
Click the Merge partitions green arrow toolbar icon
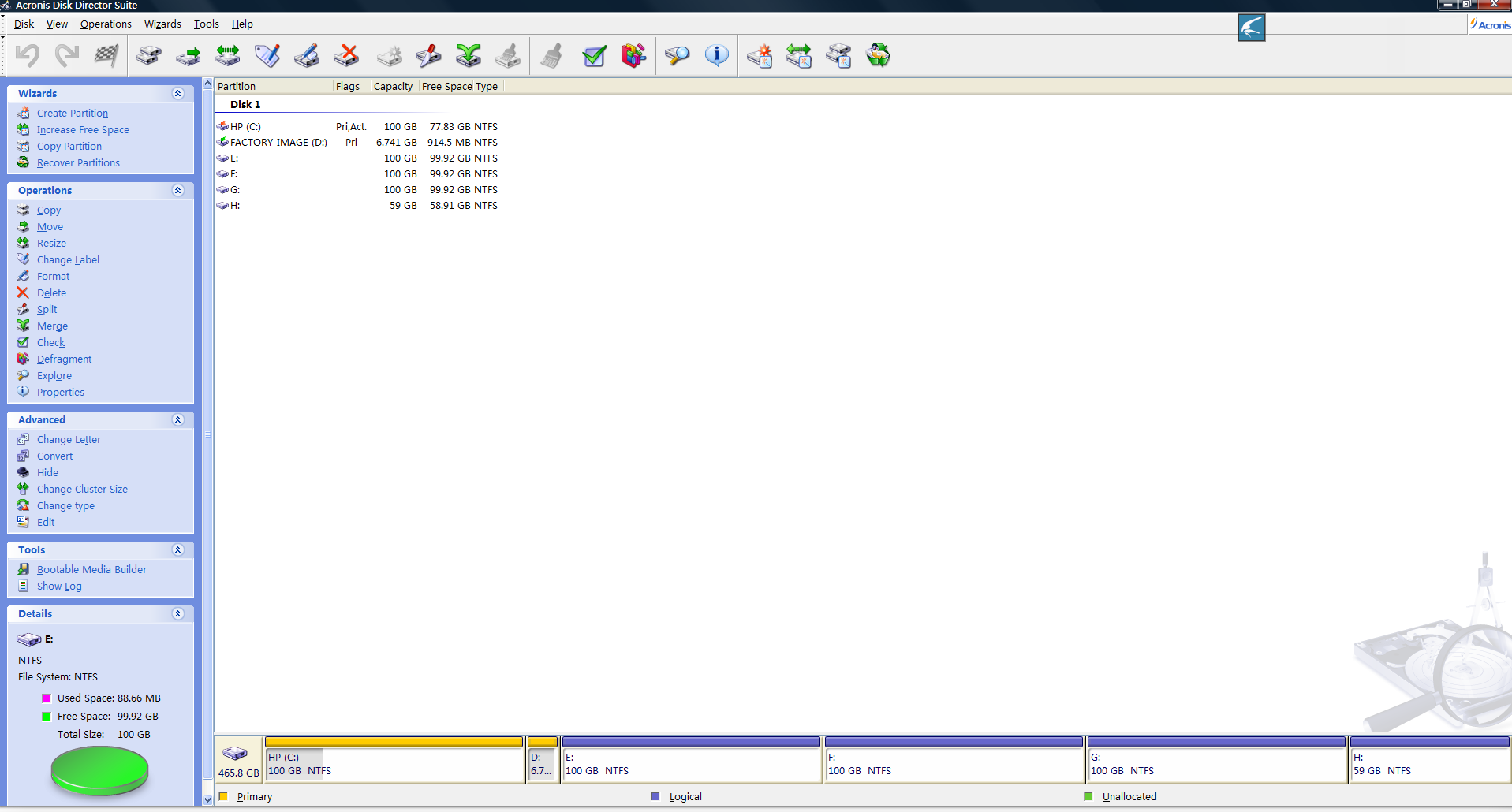coord(469,55)
